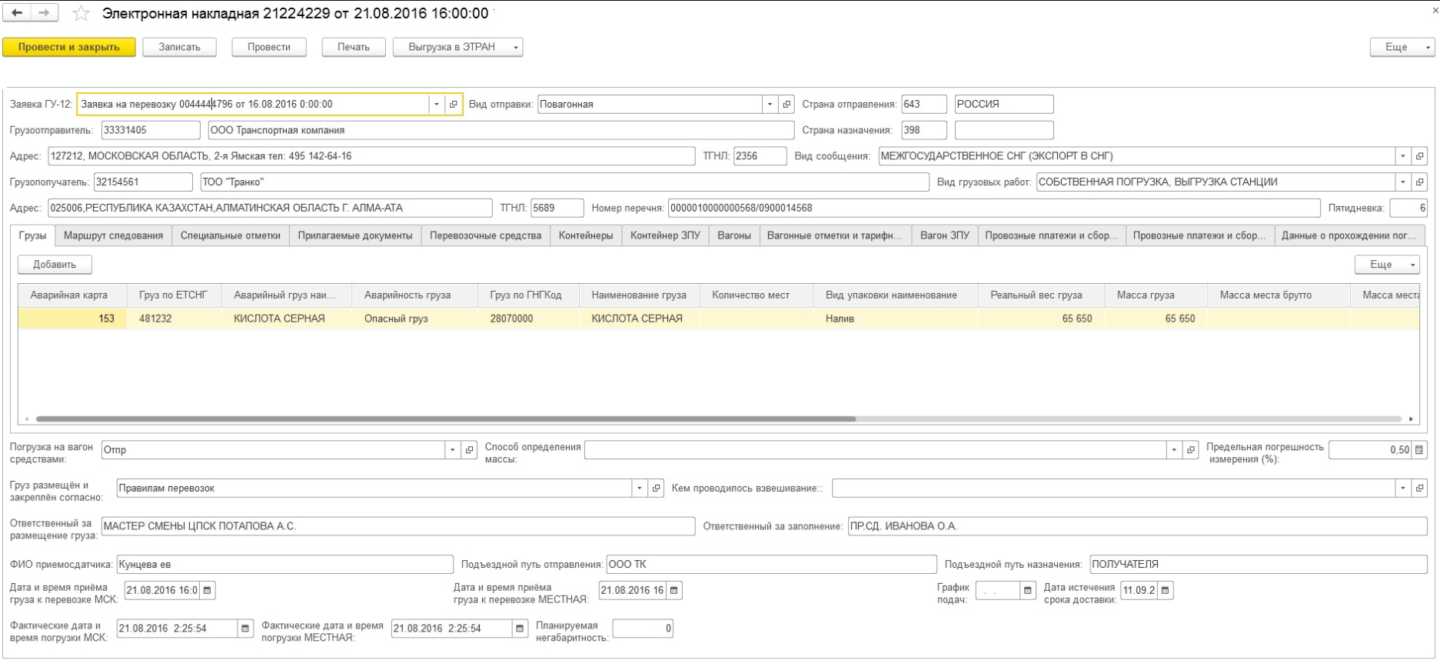Sort by the Аварийная карта column header
This screenshot has width=1440, height=667.
(72, 295)
